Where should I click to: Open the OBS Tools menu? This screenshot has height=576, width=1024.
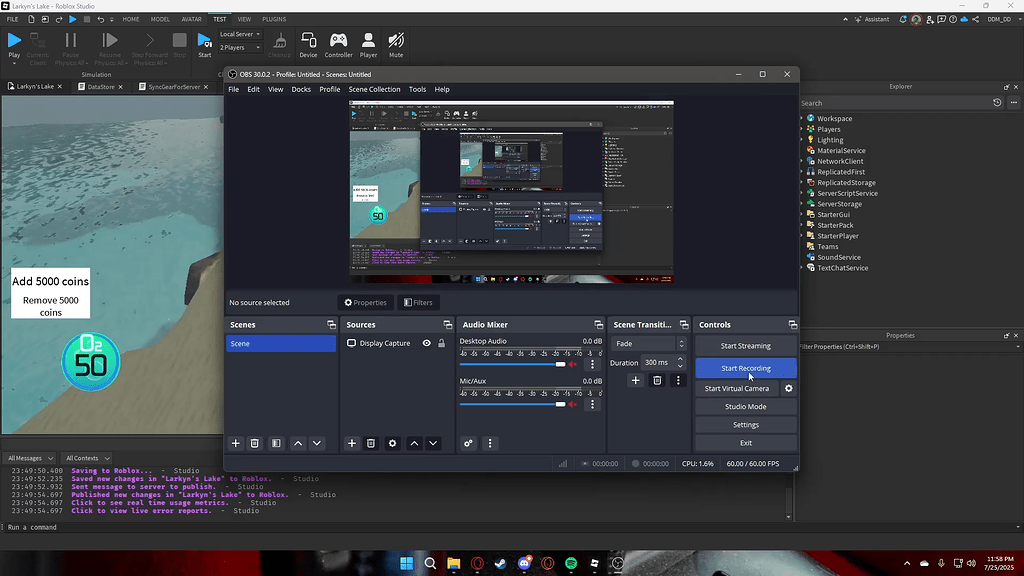coord(417,89)
